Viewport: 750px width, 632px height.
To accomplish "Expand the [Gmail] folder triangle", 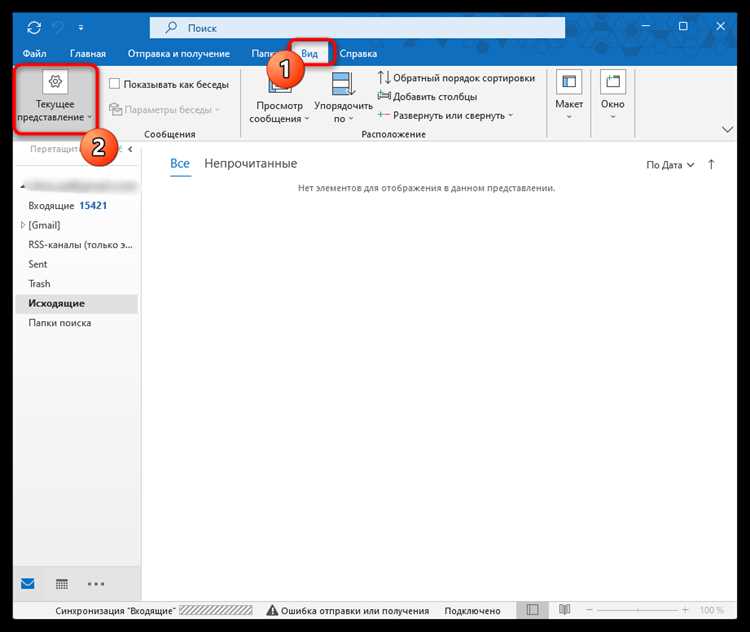I will pyautogui.click(x=22, y=225).
